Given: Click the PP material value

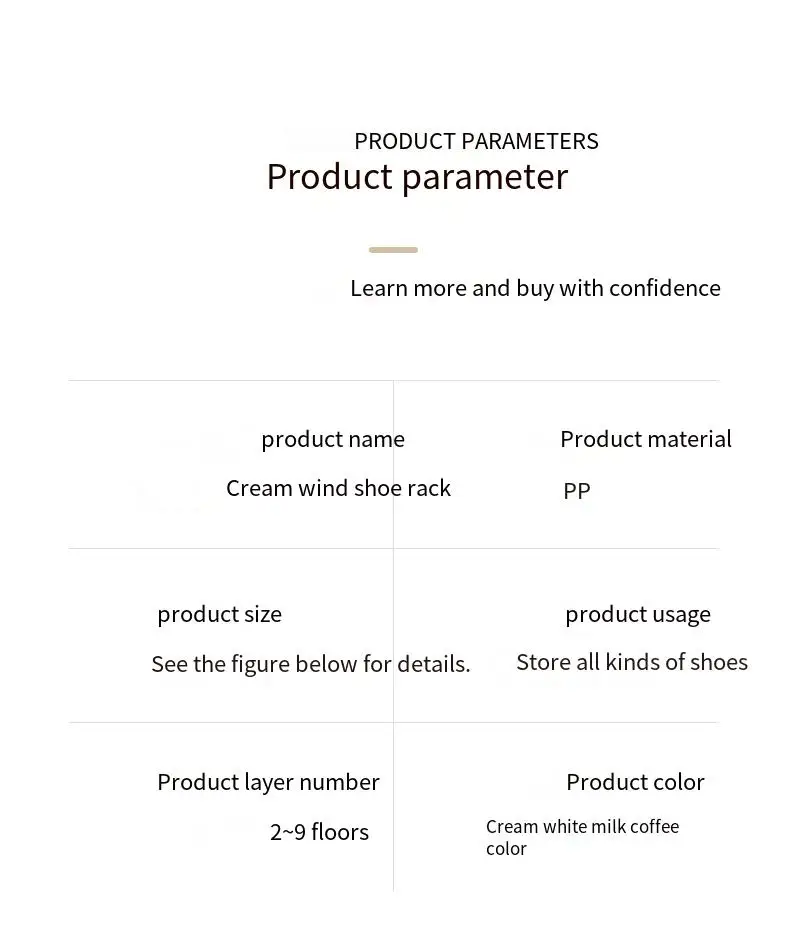Looking at the screenshot, I should pyautogui.click(x=577, y=490).
